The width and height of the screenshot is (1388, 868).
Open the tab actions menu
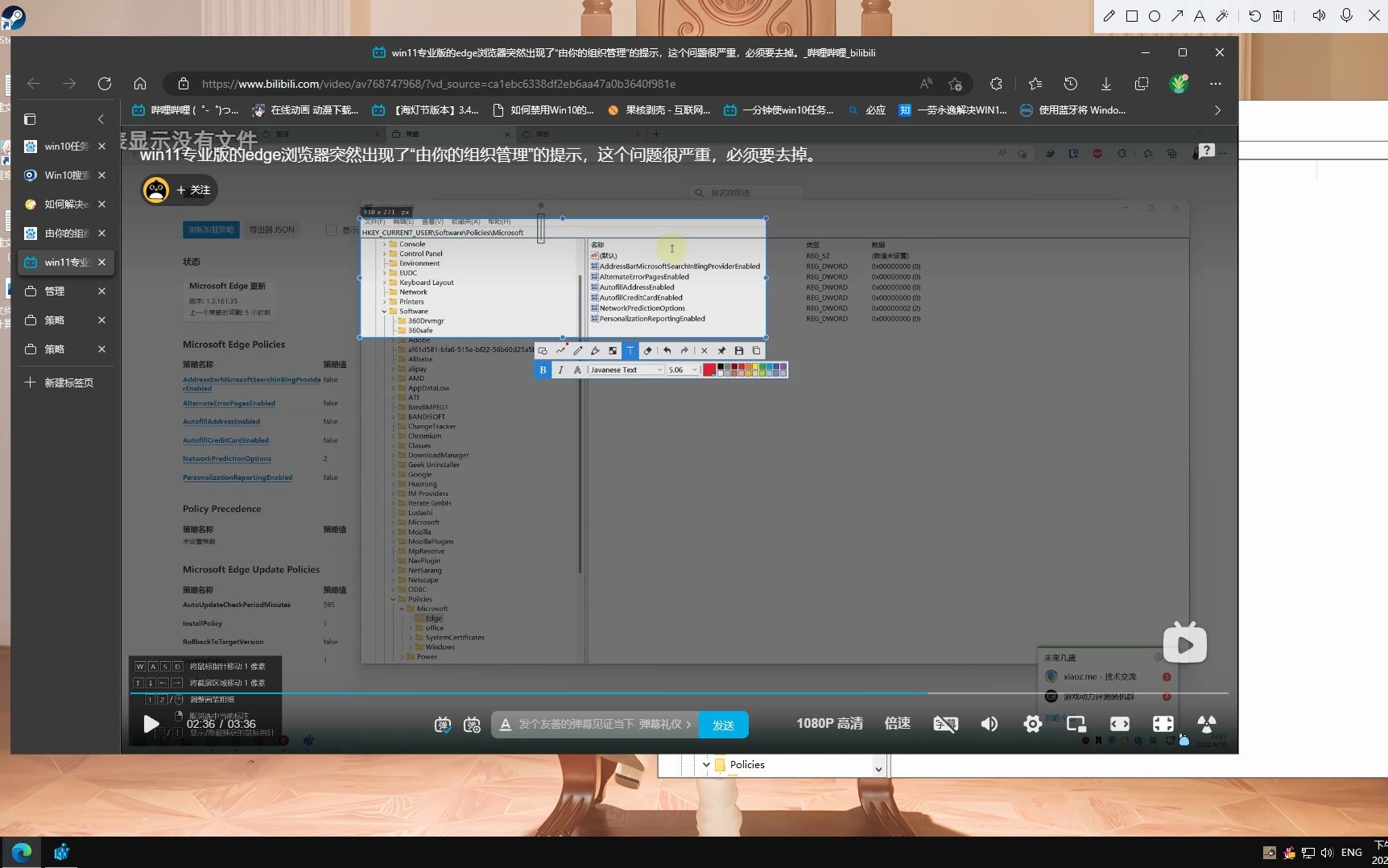coord(30,119)
